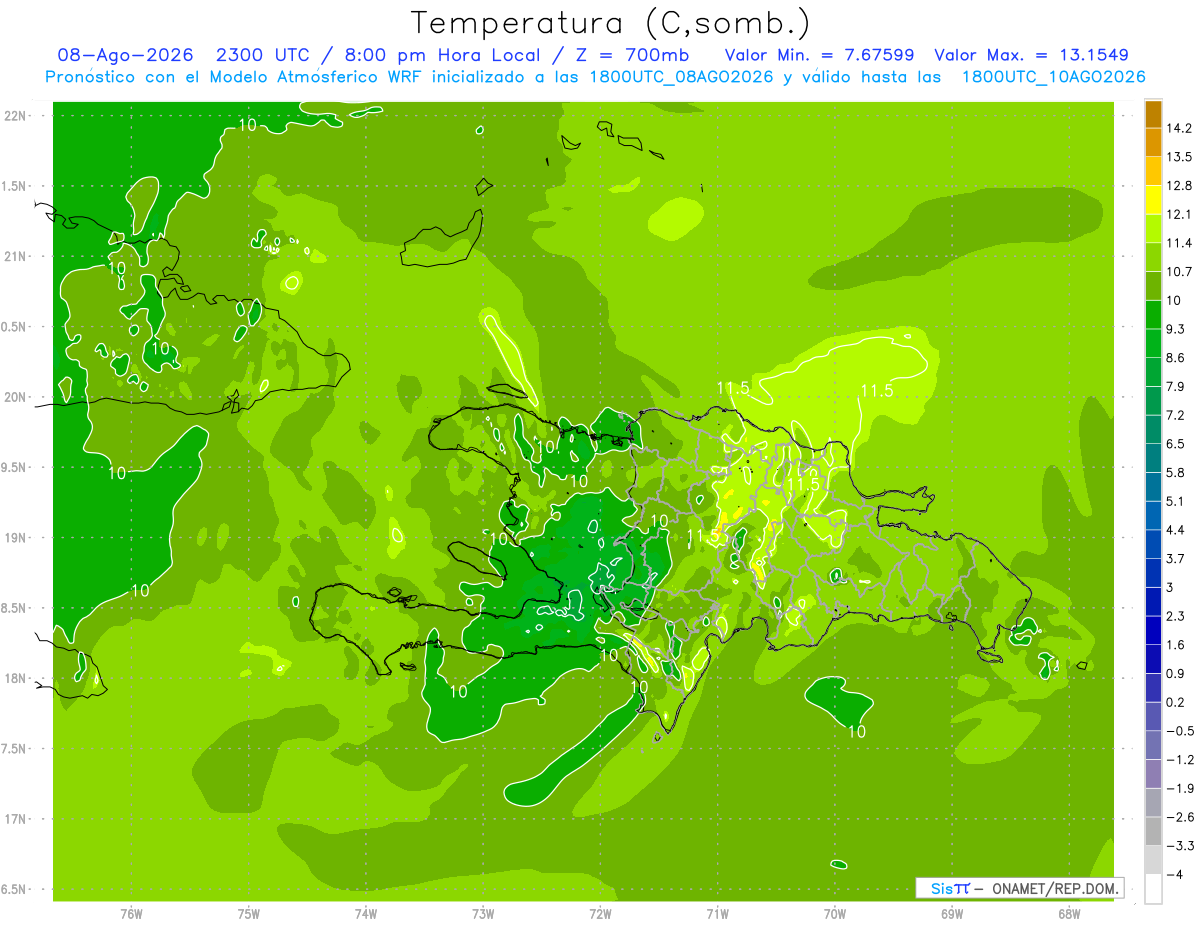Click the legend value "-4"
The width and height of the screenshot is (1200, 927).
[x=1175, y=875]
